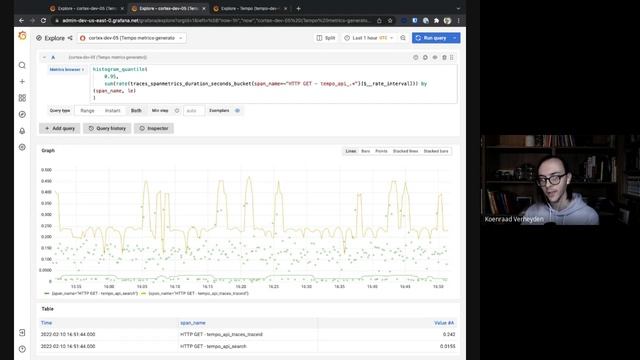Open Query history
The height and width of the screenshot is (360, 640).
click(107, 129)
